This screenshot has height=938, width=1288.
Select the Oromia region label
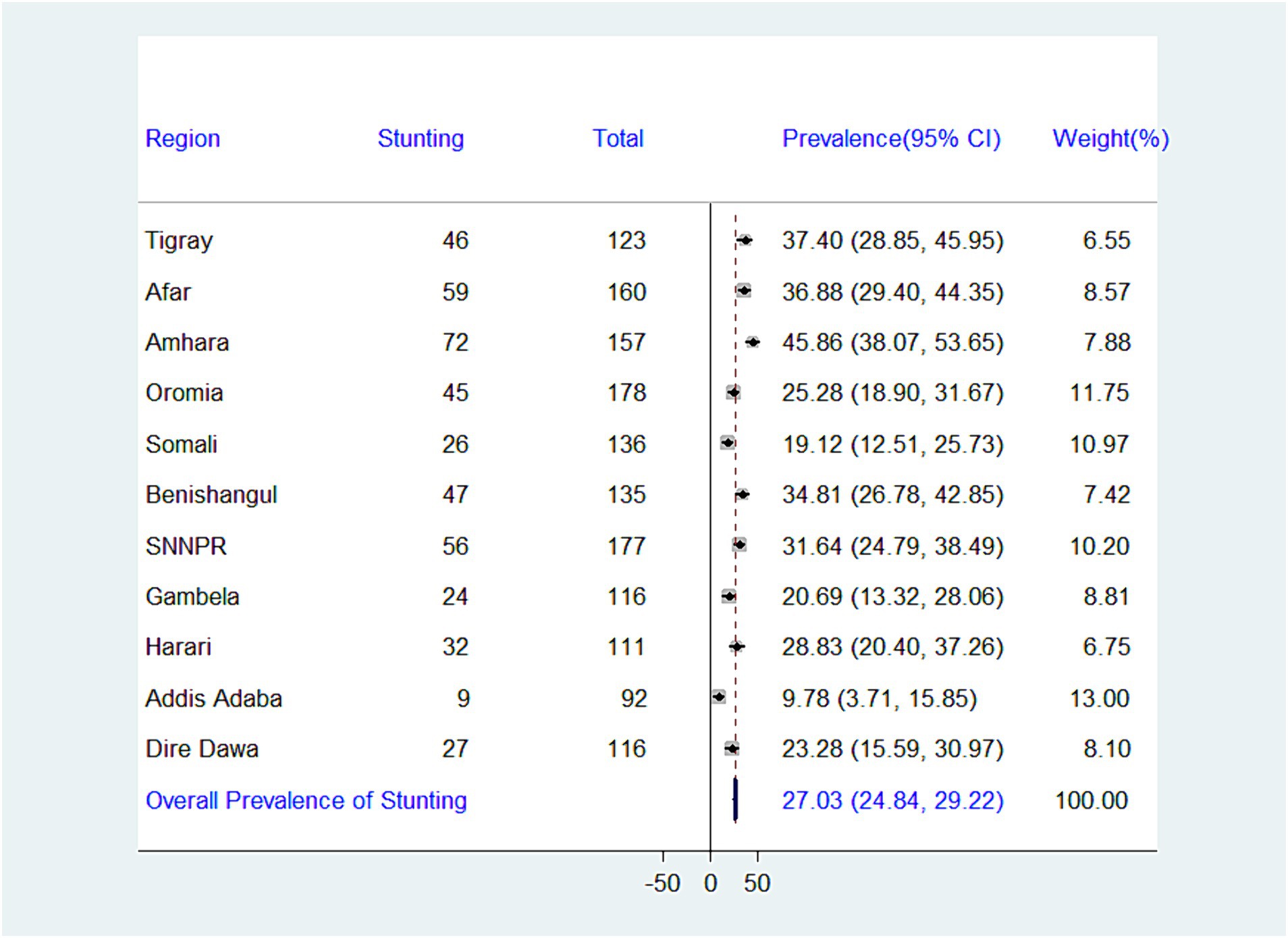184,392
